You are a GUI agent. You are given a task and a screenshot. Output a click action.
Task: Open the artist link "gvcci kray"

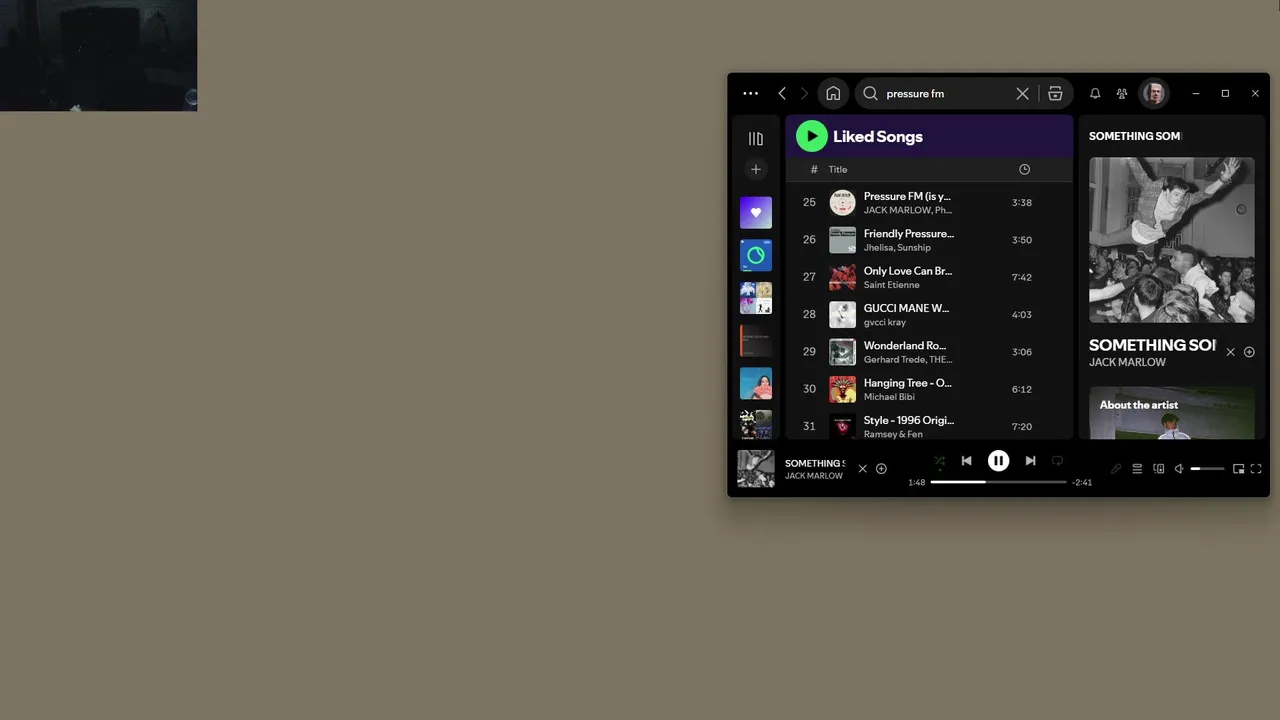tap(885, 322)
